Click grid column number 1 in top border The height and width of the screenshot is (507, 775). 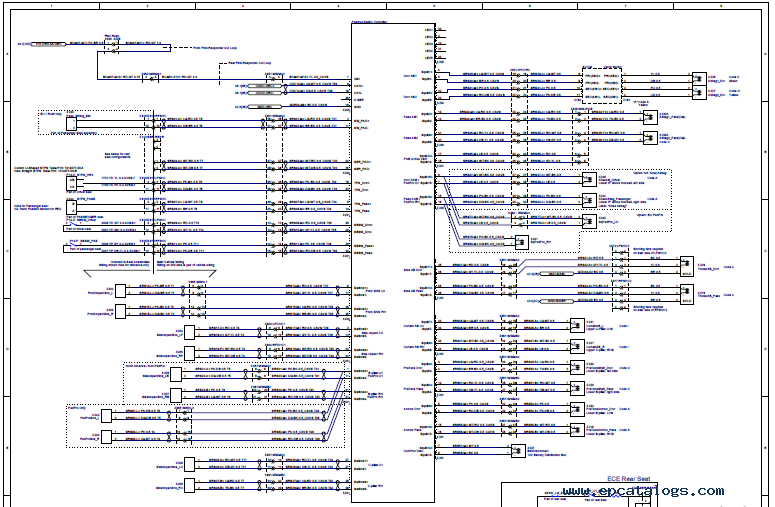point(52,6)
